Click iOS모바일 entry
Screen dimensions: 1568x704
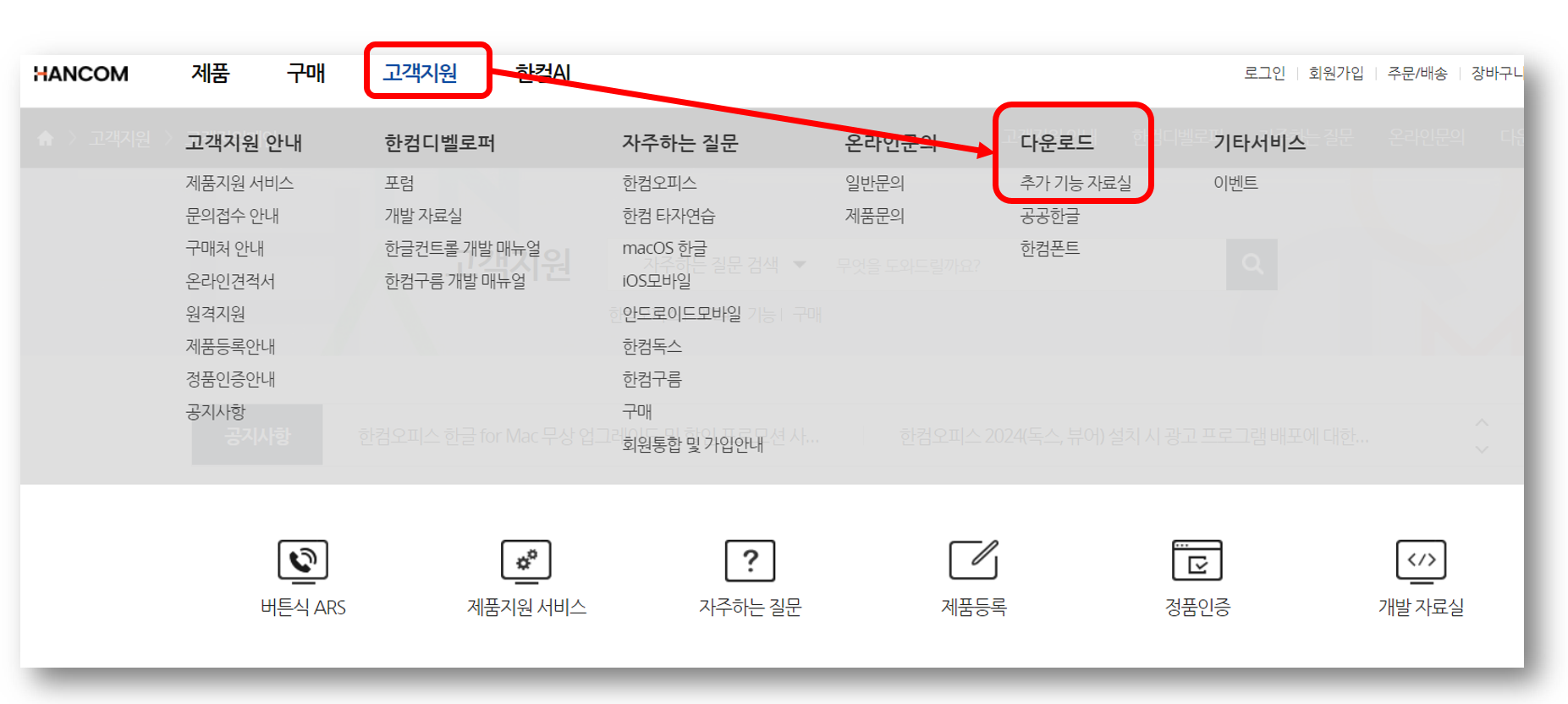point(657,281)
